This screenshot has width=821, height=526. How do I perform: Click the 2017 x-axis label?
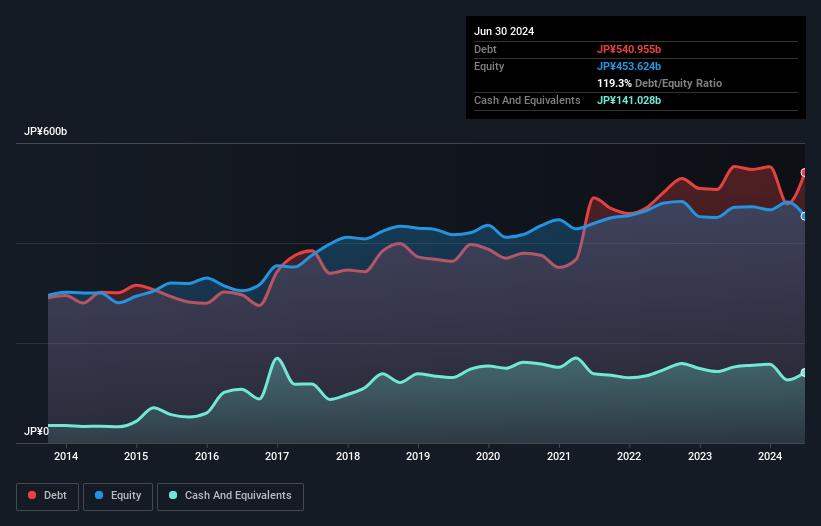click(277, 456)
